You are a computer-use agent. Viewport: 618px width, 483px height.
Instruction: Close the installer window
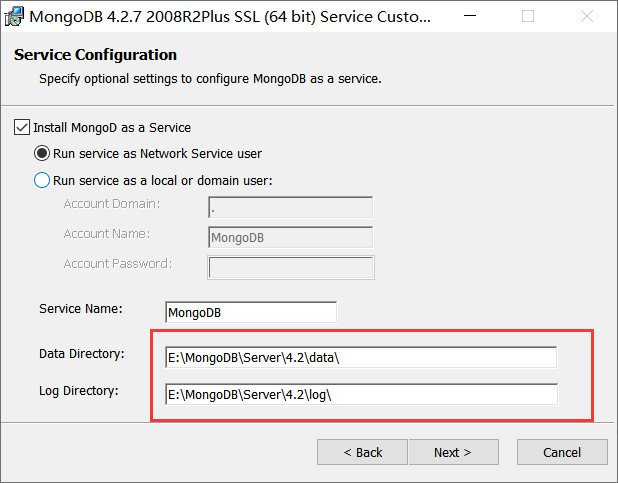[x=587, y=16]
